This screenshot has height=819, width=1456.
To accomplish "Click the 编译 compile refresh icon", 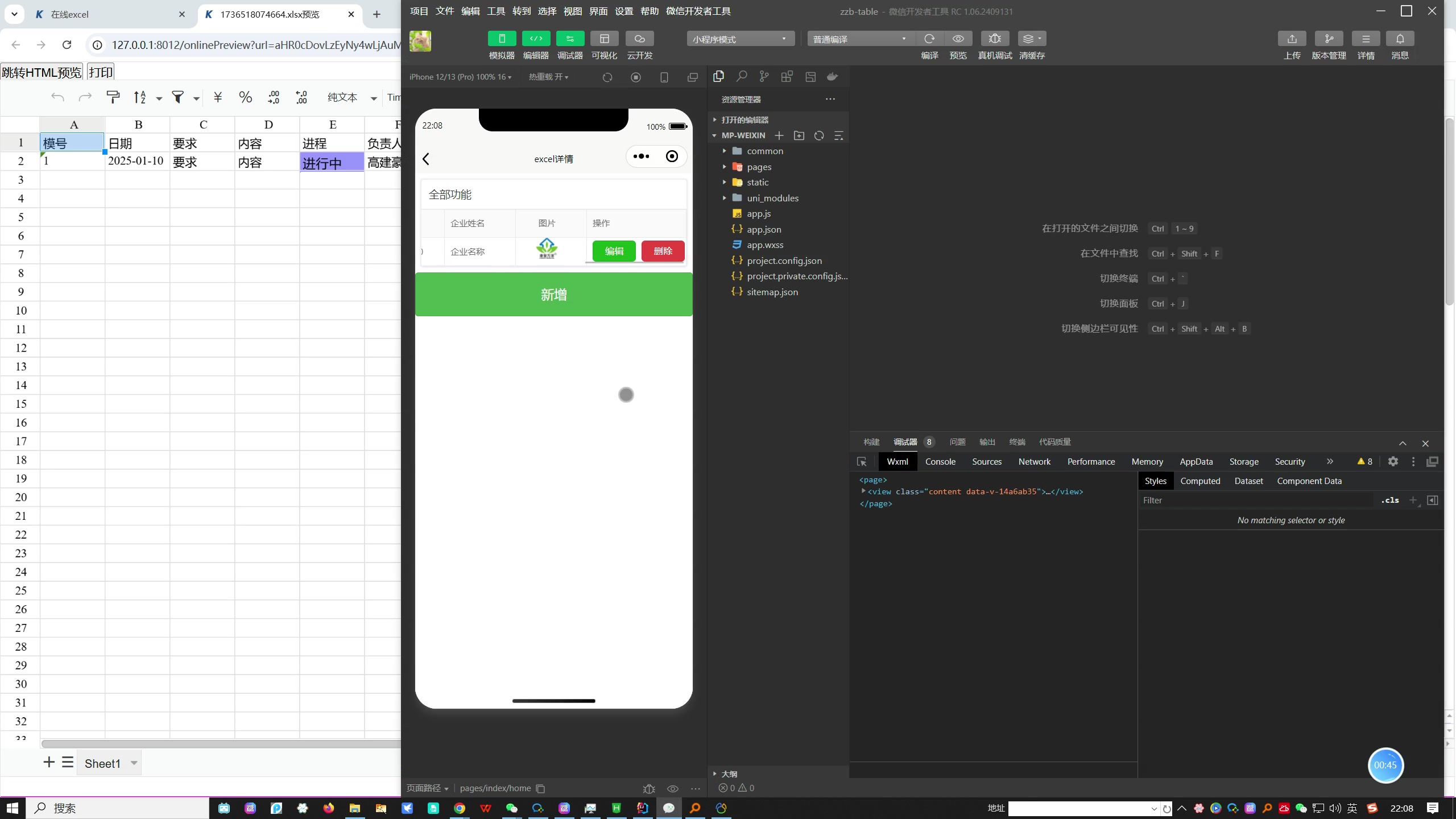I will tap(929, 39).
